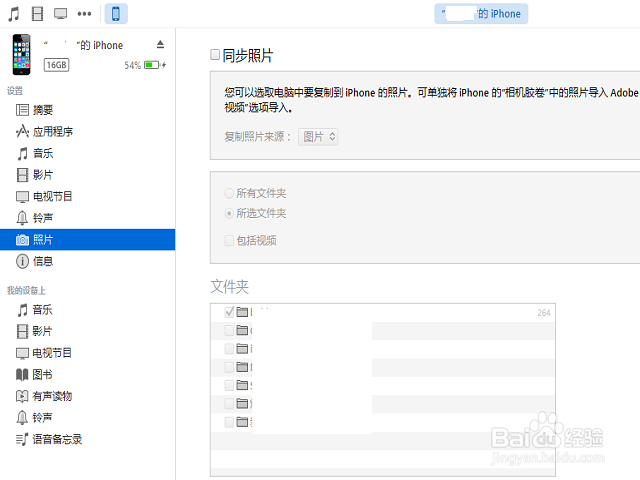
Task: Check the fourth folder checkbox in list
Action: tap(229, 367)
